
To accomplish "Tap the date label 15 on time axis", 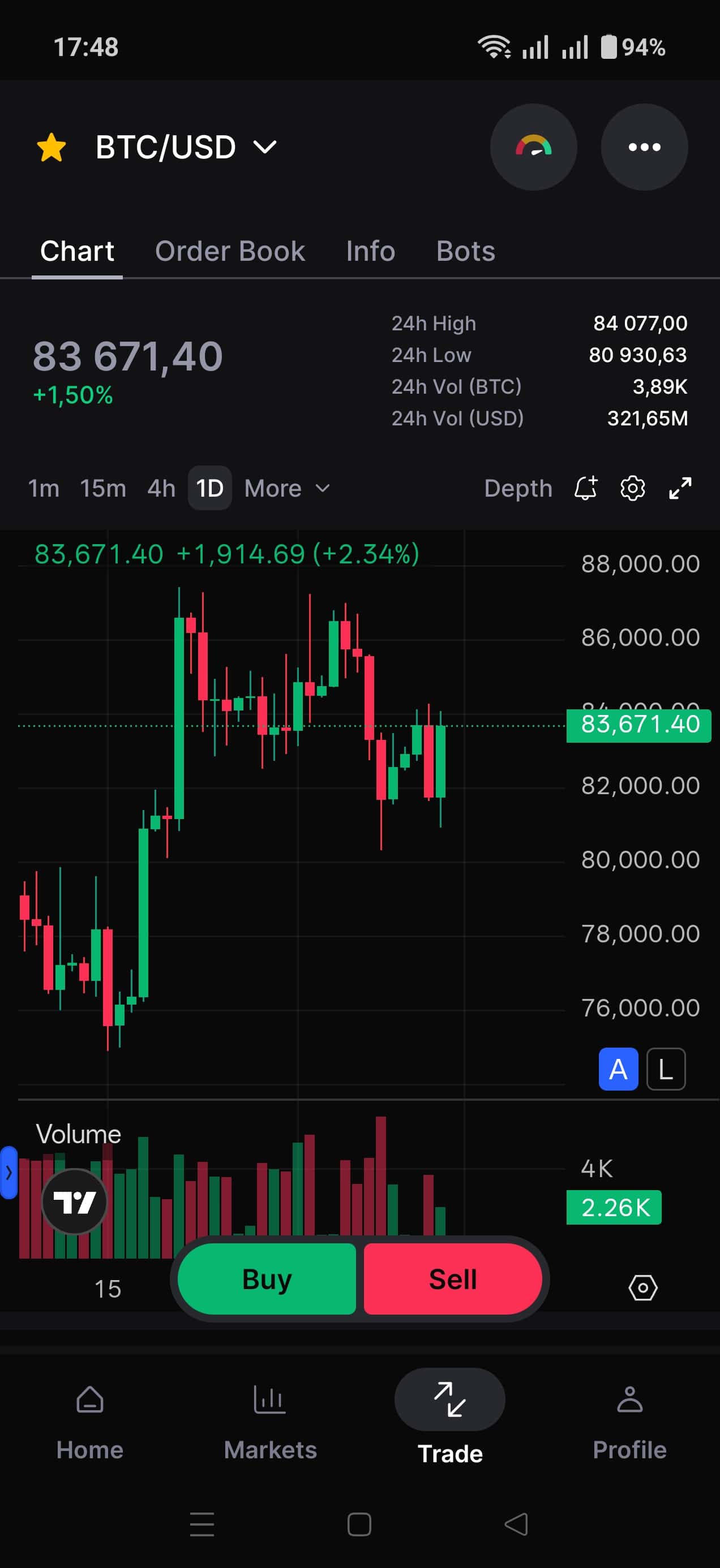I will [108, 1289].
